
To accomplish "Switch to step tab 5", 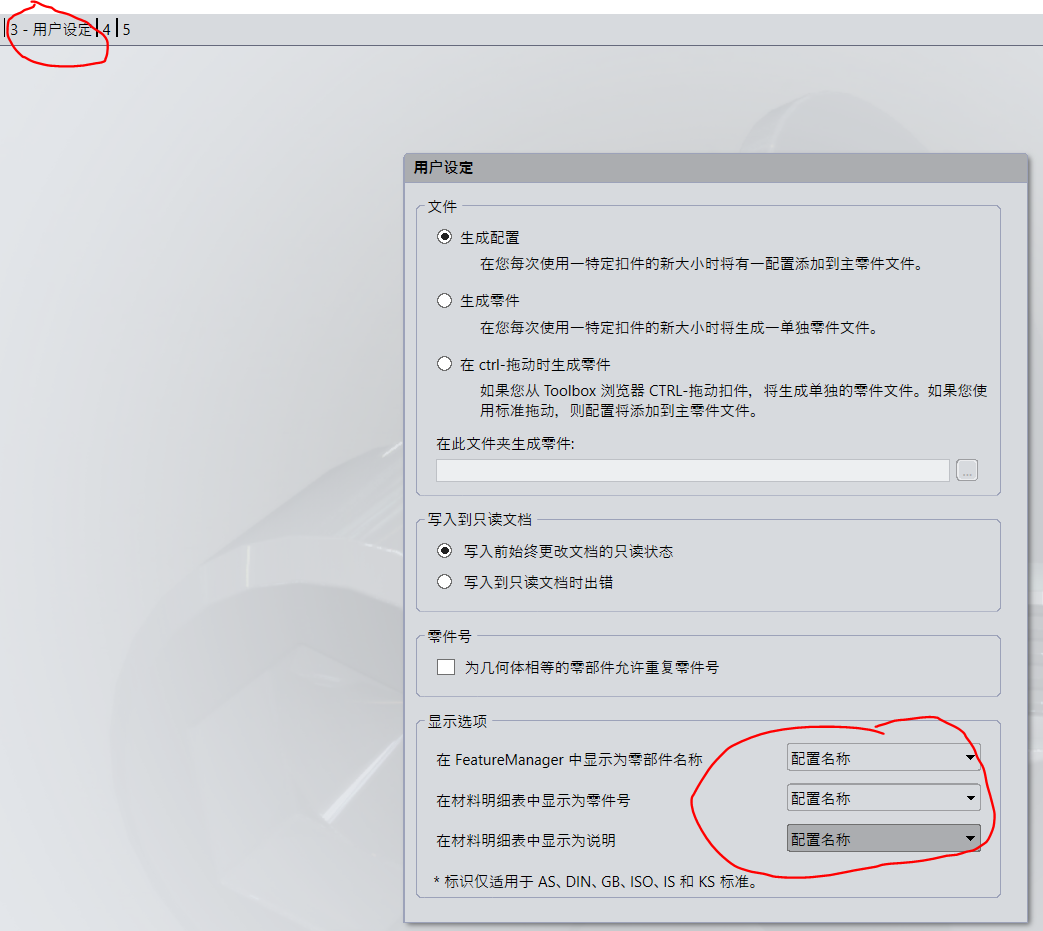I will 126,29.
